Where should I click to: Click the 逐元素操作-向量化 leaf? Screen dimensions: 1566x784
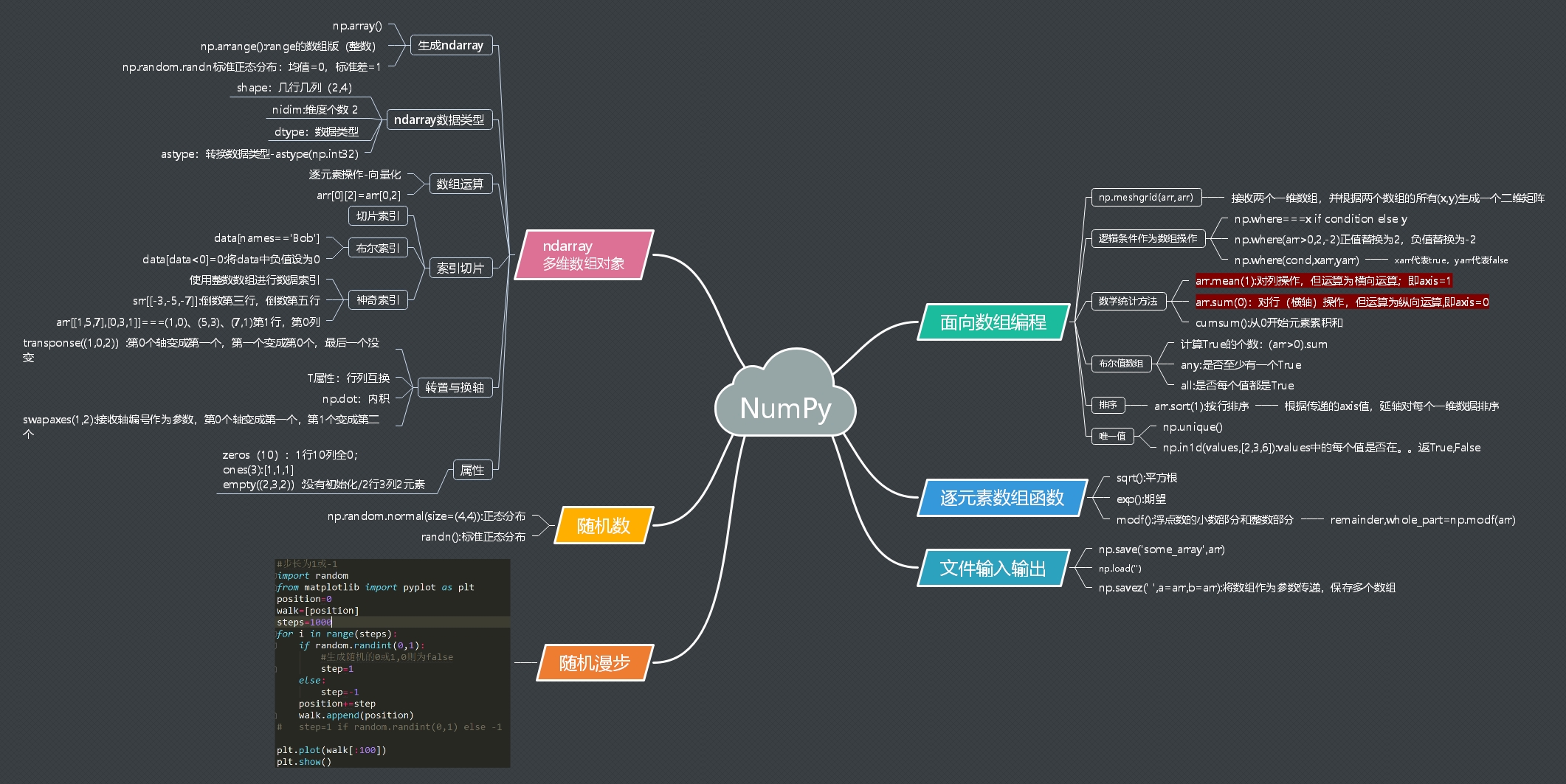click(x=355, y=175)
